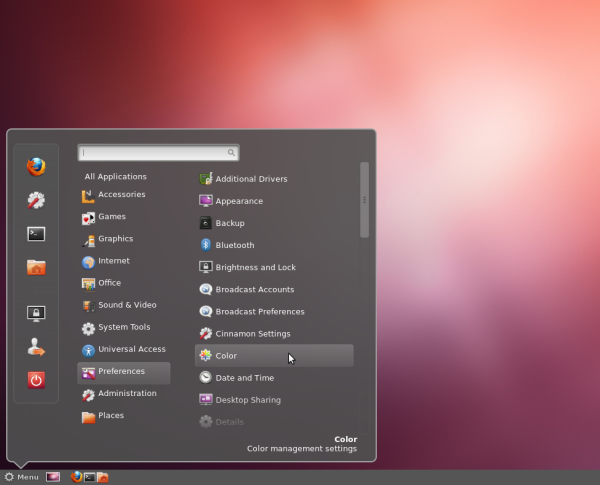Open the Places category label
The image size is (600, 485).
click(111, 415)
